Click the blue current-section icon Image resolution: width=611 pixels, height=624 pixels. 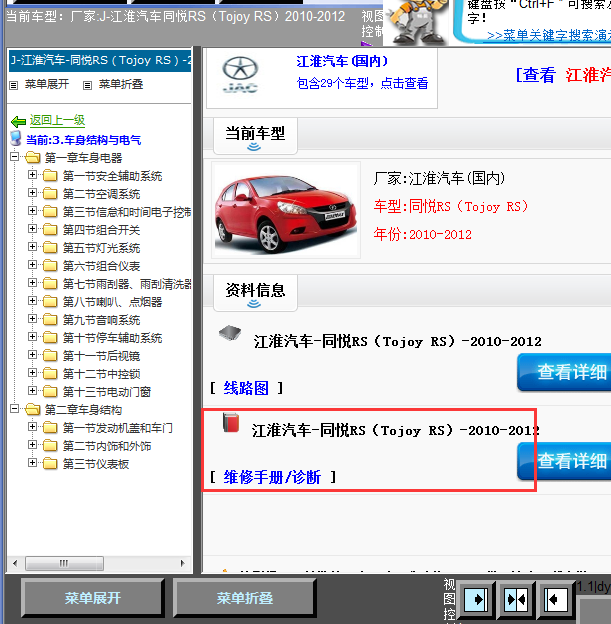click(16, 139)
